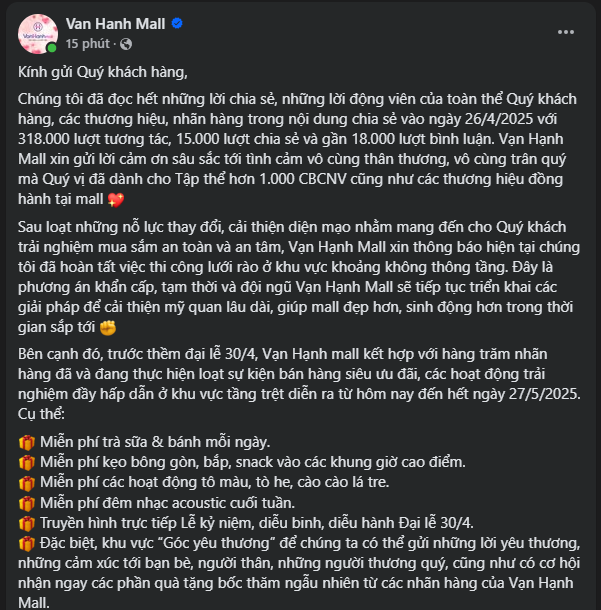
Task: Click gift icon beside "Truyền hình trực tiếp"
Action: click(x=27, y=522)
